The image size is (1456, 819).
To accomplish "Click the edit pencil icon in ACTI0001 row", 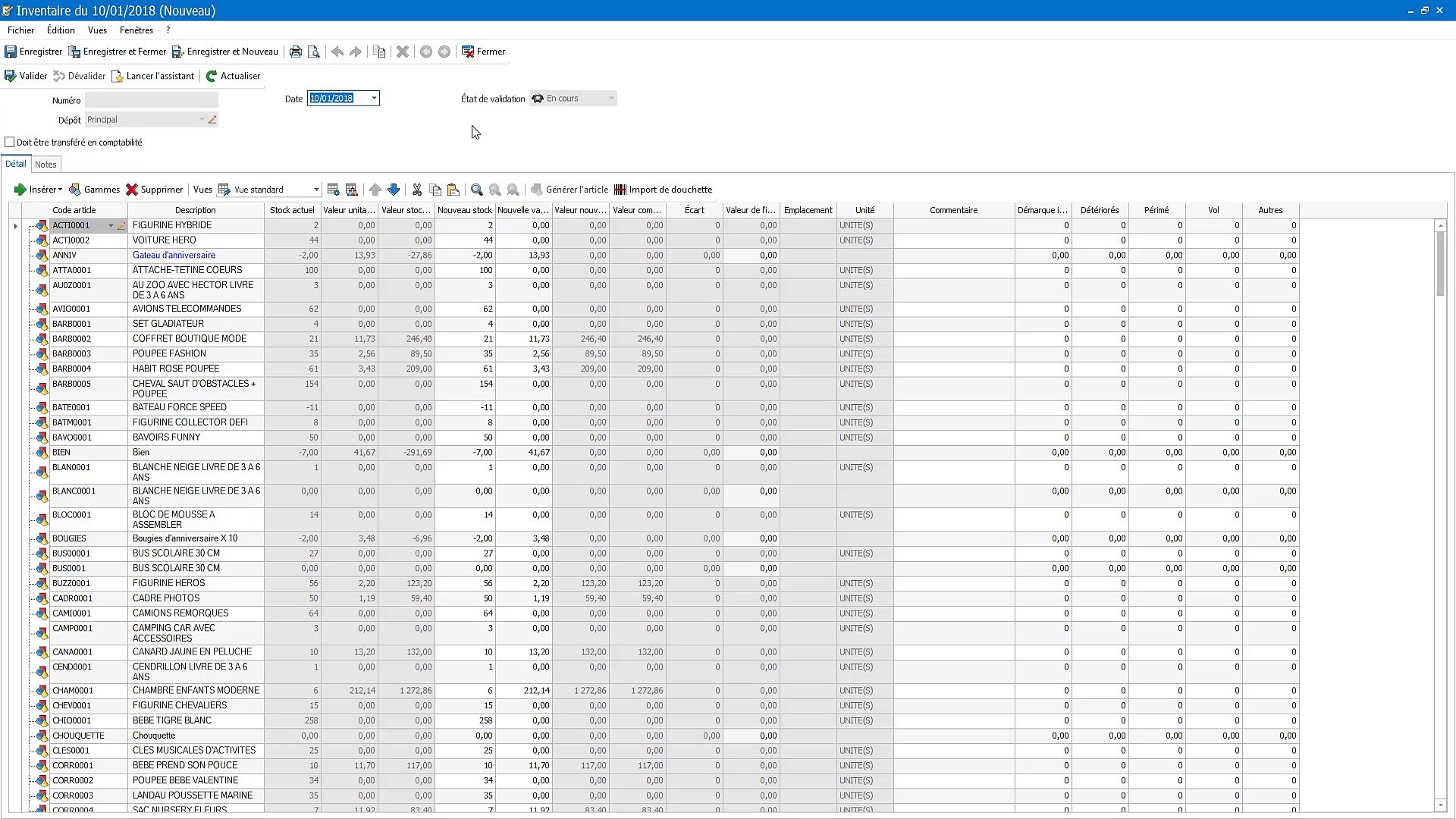I will pyautogui.click(x=121, y=225).
